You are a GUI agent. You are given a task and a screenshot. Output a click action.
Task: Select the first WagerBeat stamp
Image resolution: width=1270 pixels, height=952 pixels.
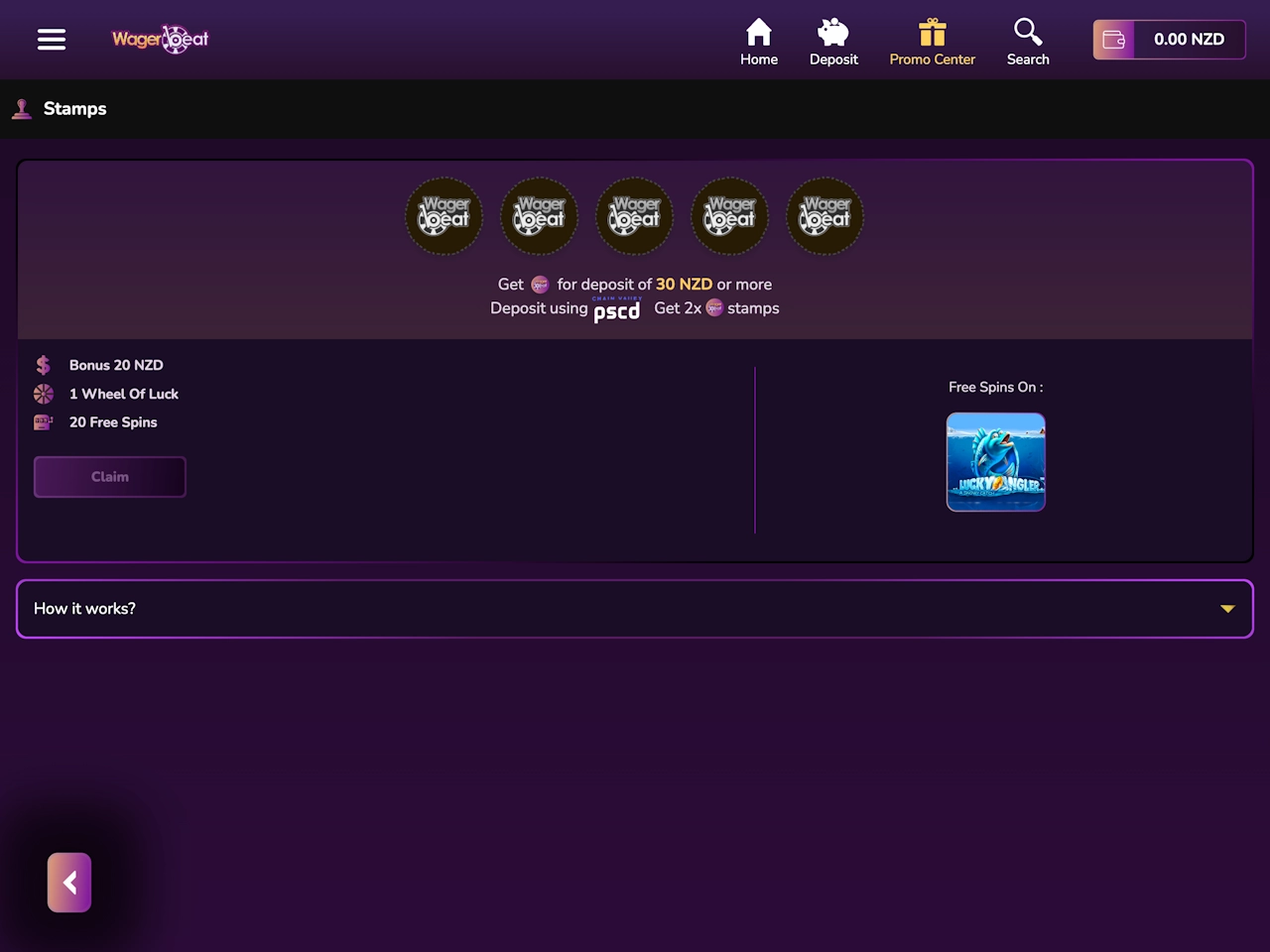(x=444, y=216)
